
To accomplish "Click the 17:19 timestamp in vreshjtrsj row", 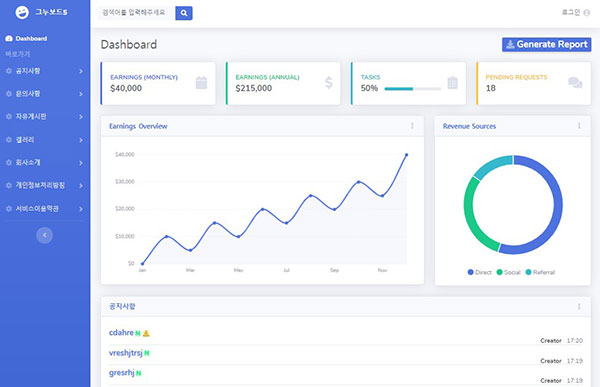I will [575, 361].
